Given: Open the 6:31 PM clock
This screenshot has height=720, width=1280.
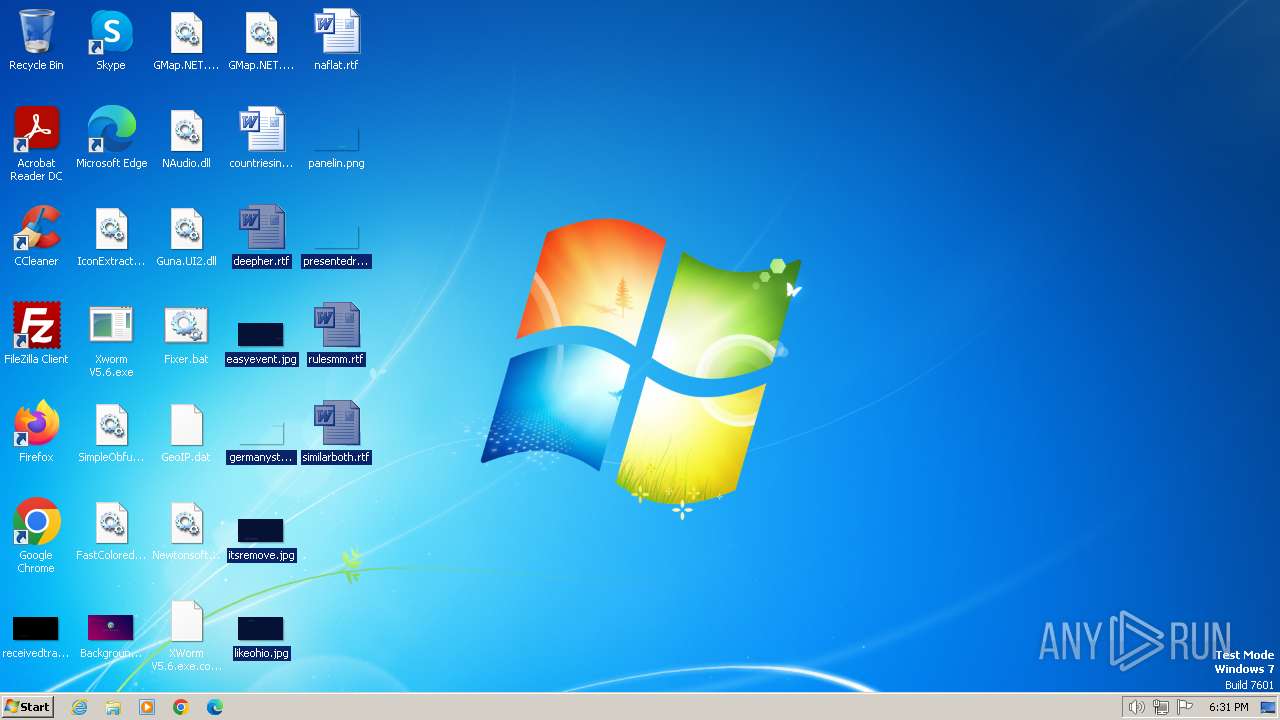Looking at the screenshot, I should tap(1228, 707).
